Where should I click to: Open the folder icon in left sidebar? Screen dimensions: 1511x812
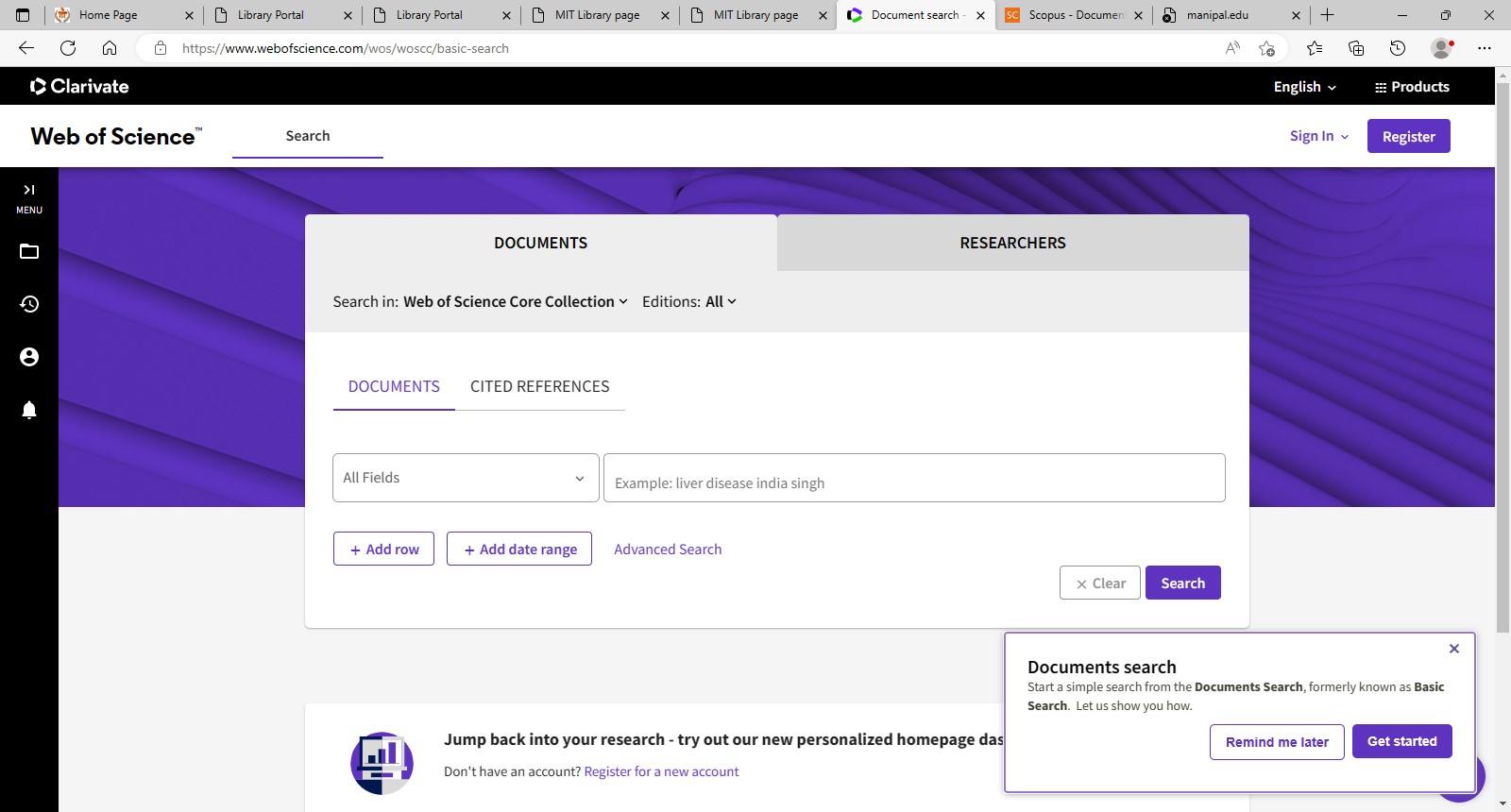point(29,251)
